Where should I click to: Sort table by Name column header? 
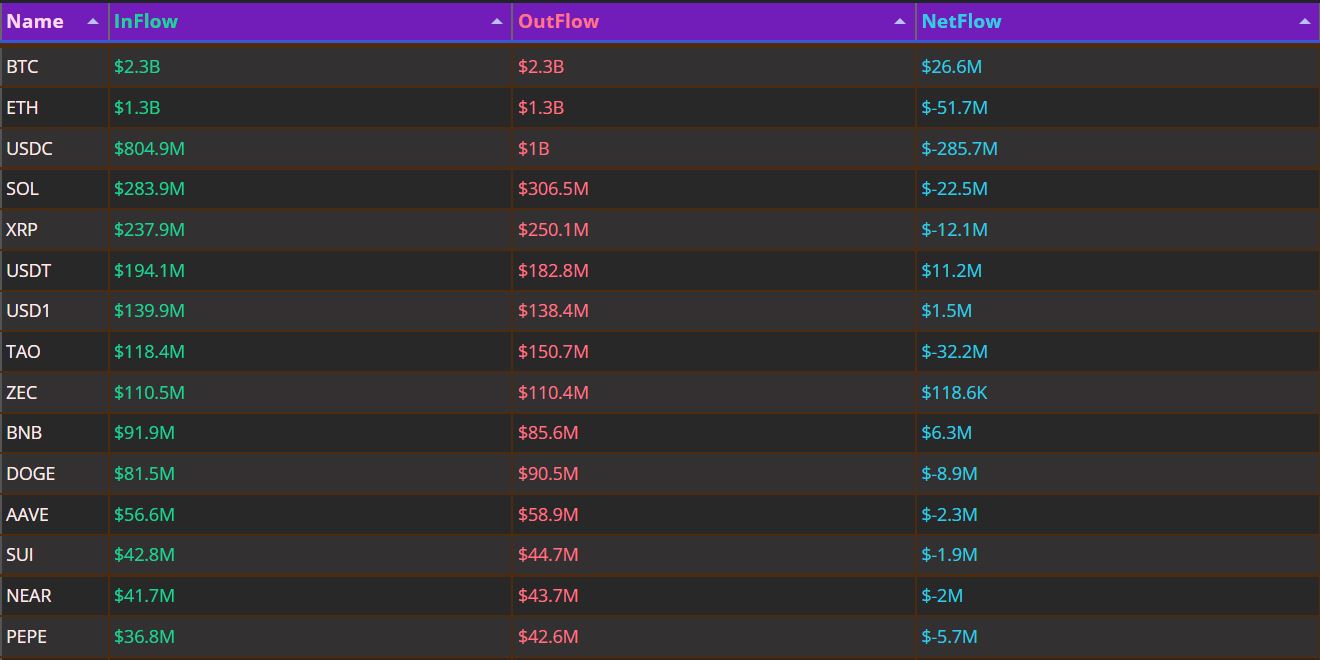(x=35, y=21)
